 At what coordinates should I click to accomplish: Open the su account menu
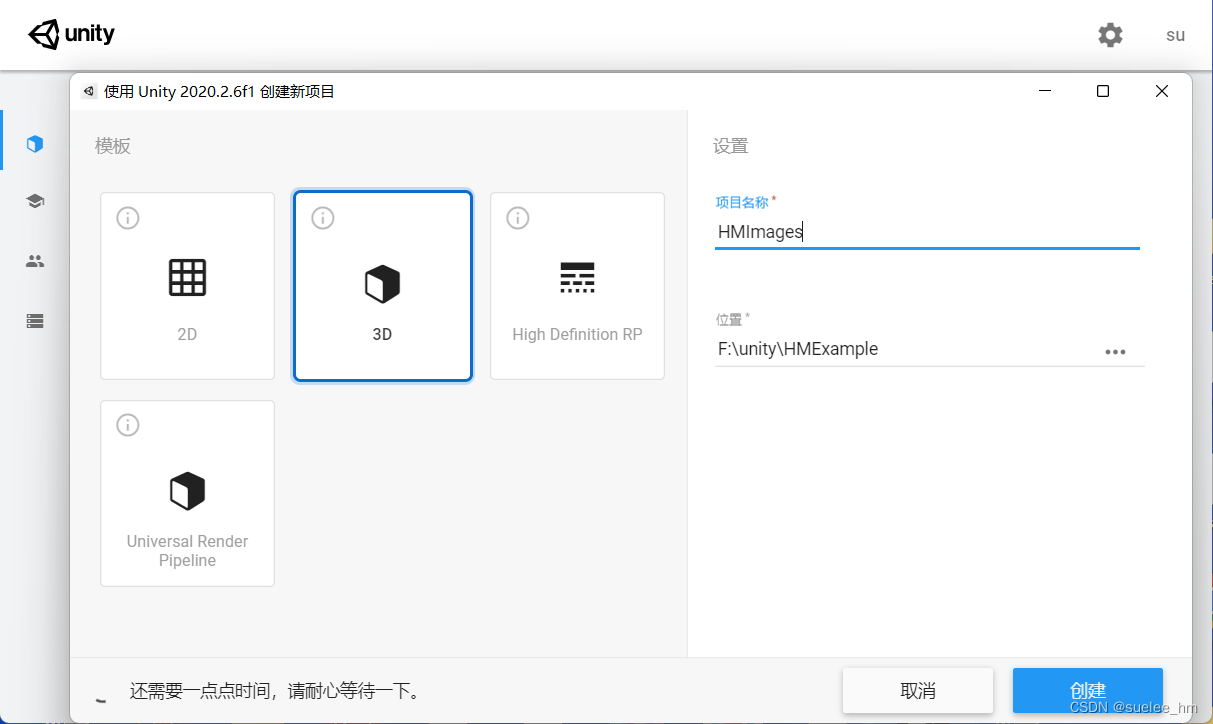pyautogui.click(x=1174, y=34)
